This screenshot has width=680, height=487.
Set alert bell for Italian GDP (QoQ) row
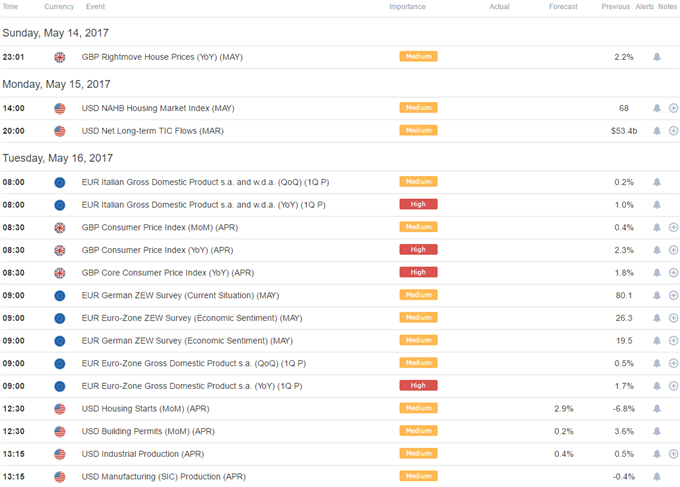click(x=657, y=182)
